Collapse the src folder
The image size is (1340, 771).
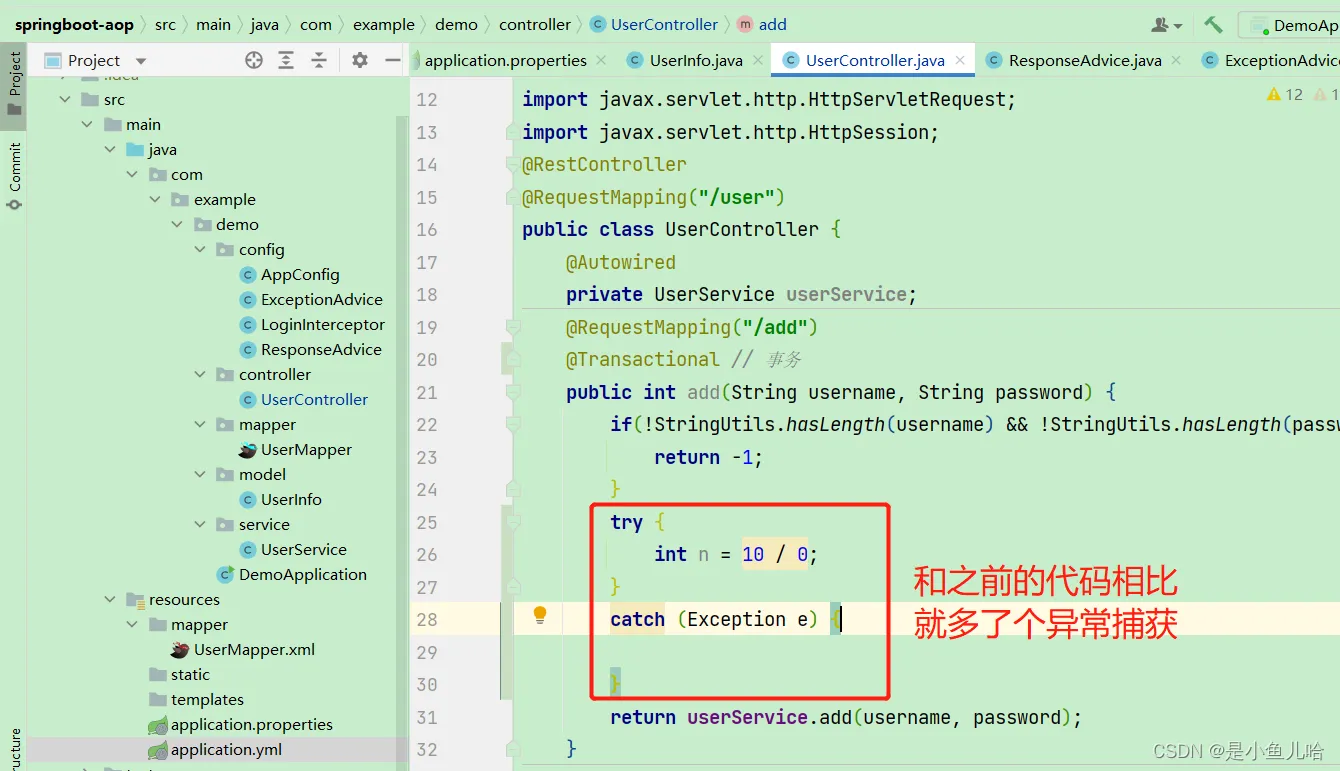tap(66, 100)
